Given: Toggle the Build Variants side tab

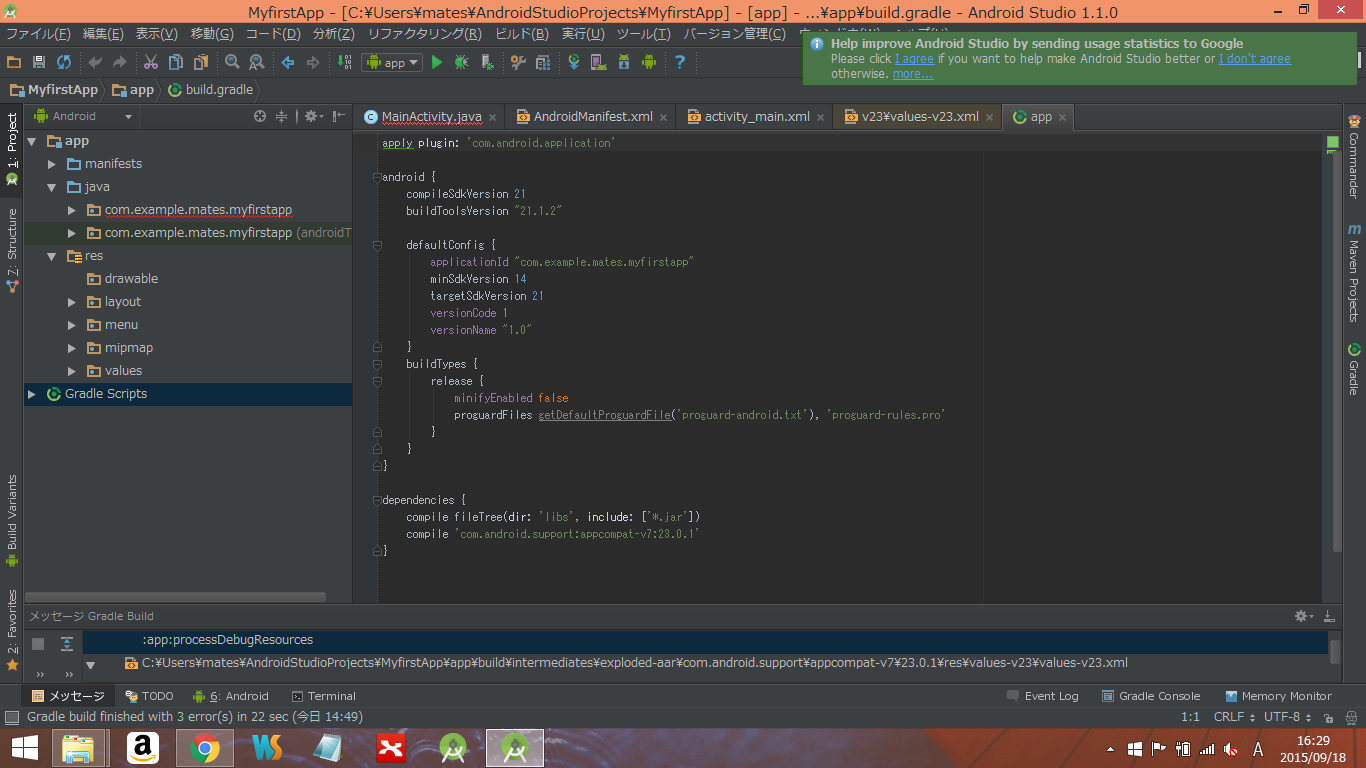Looking at the screenshot, I should click(12, 520).
